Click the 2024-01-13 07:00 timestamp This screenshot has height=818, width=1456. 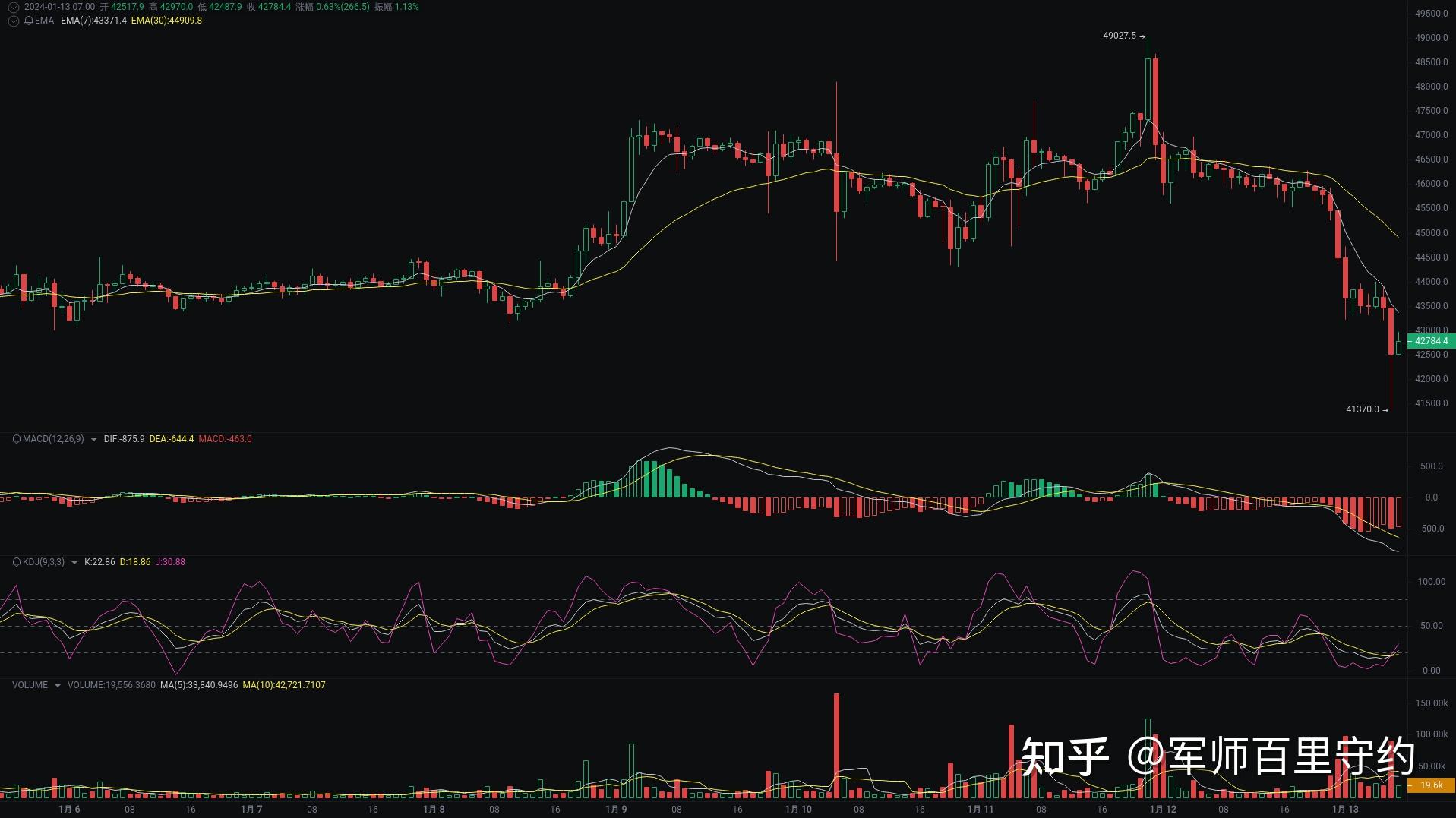pyautogui.click(x=59, y=7)
